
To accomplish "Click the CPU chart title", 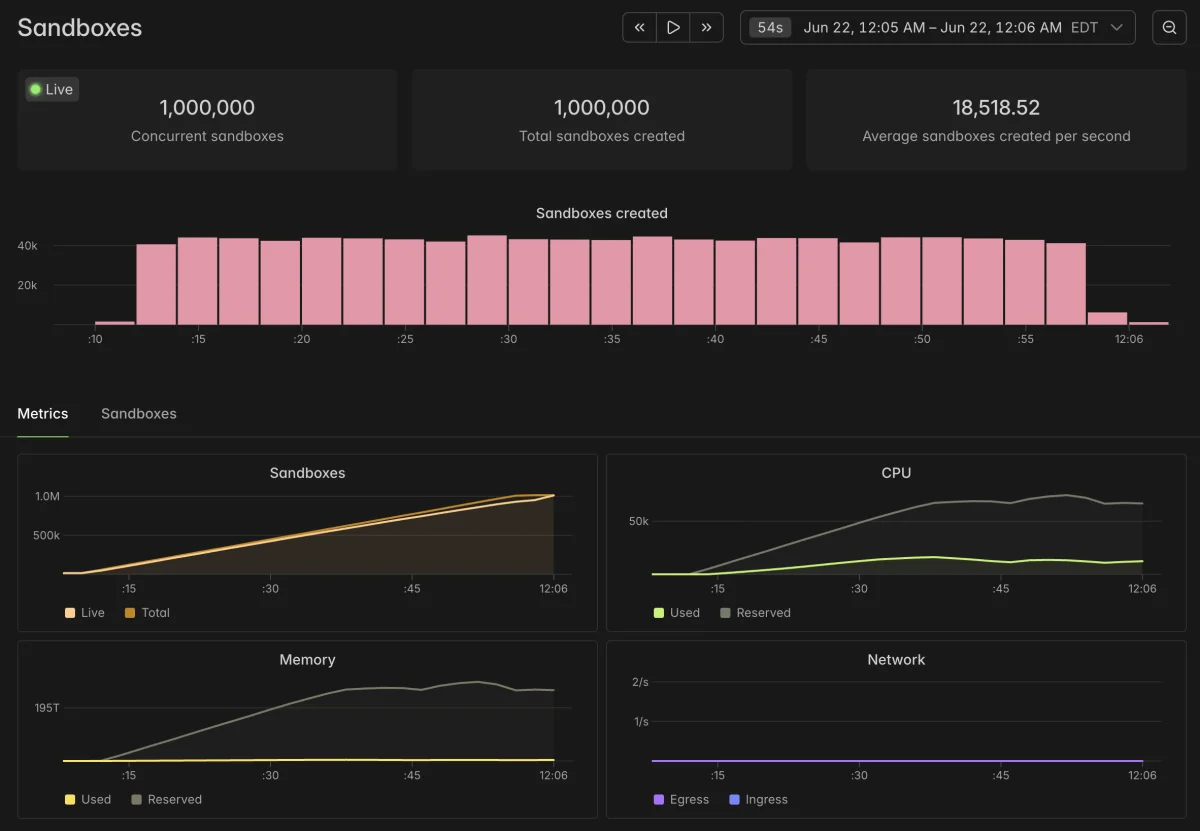I will coord(896,473).
